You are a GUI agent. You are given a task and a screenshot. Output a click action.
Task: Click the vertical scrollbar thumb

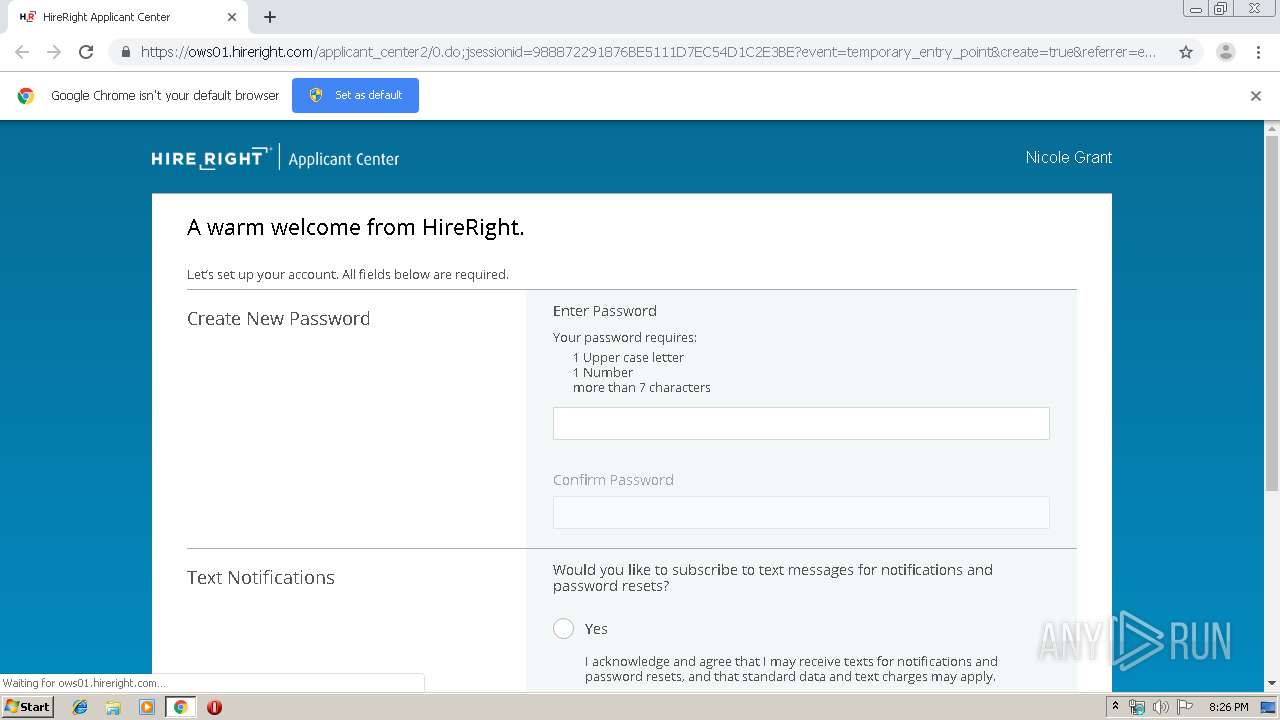[1272, 313]
